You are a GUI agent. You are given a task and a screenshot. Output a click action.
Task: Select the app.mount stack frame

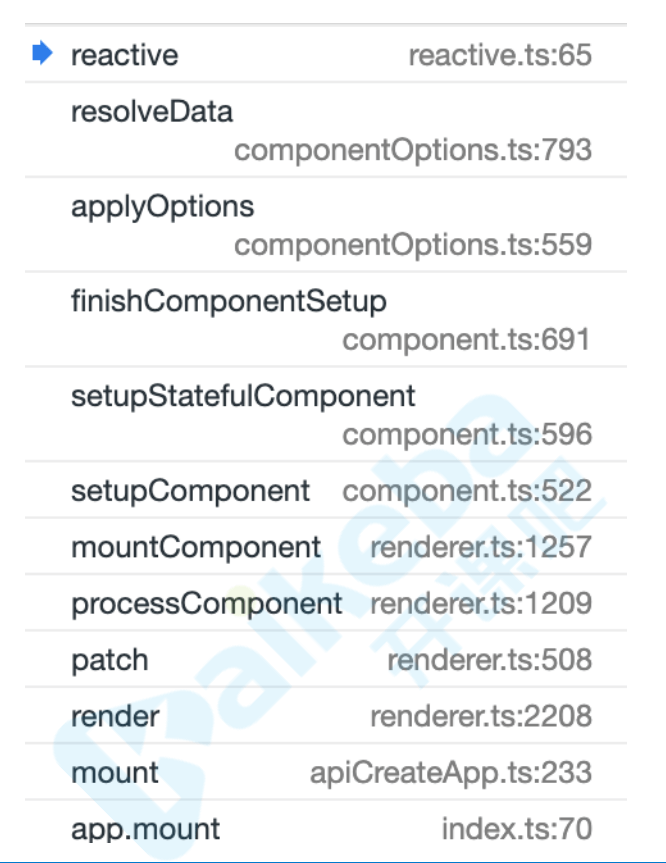pos(326,828)
